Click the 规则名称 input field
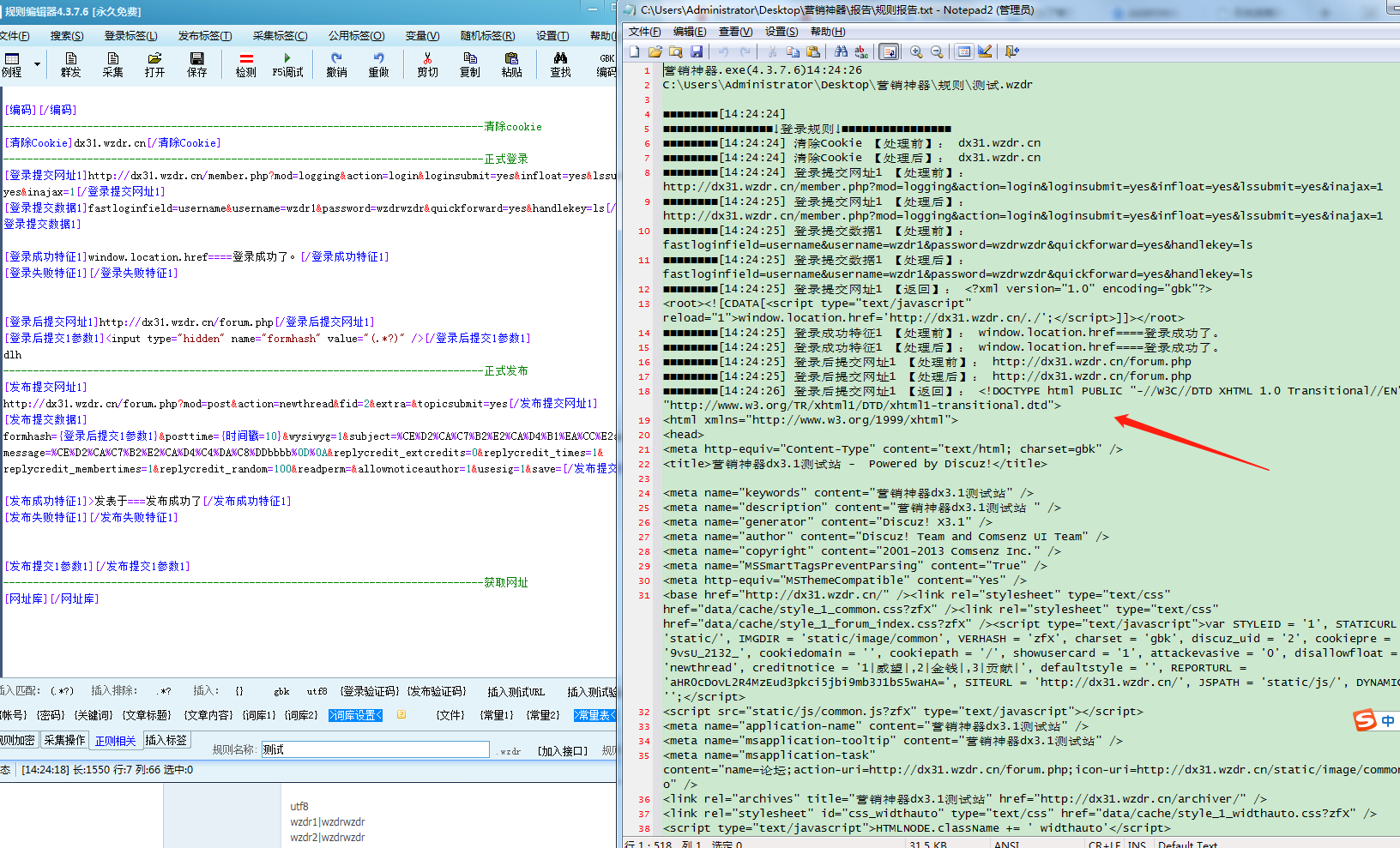 pyautogui.click(x=375, y=749)
